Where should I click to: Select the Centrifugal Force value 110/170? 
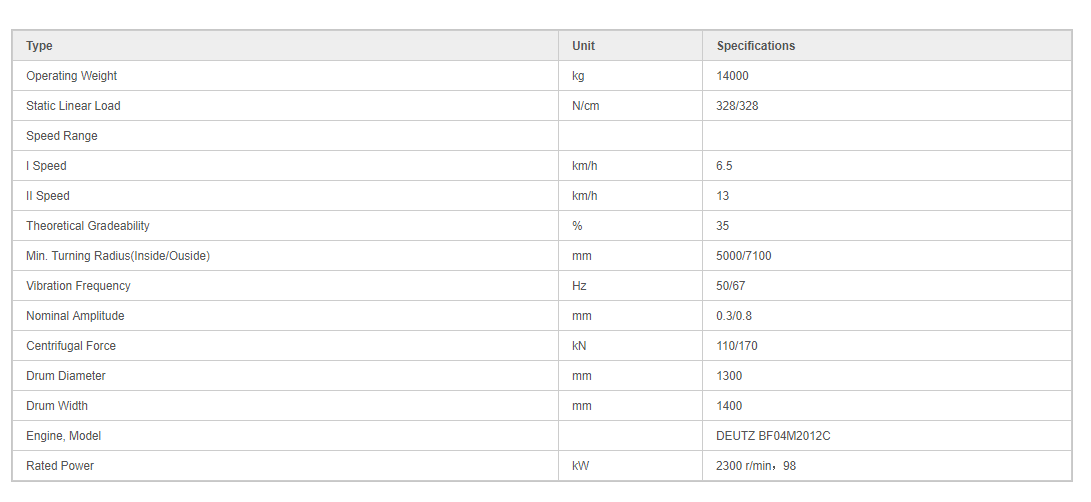[737, 345]
